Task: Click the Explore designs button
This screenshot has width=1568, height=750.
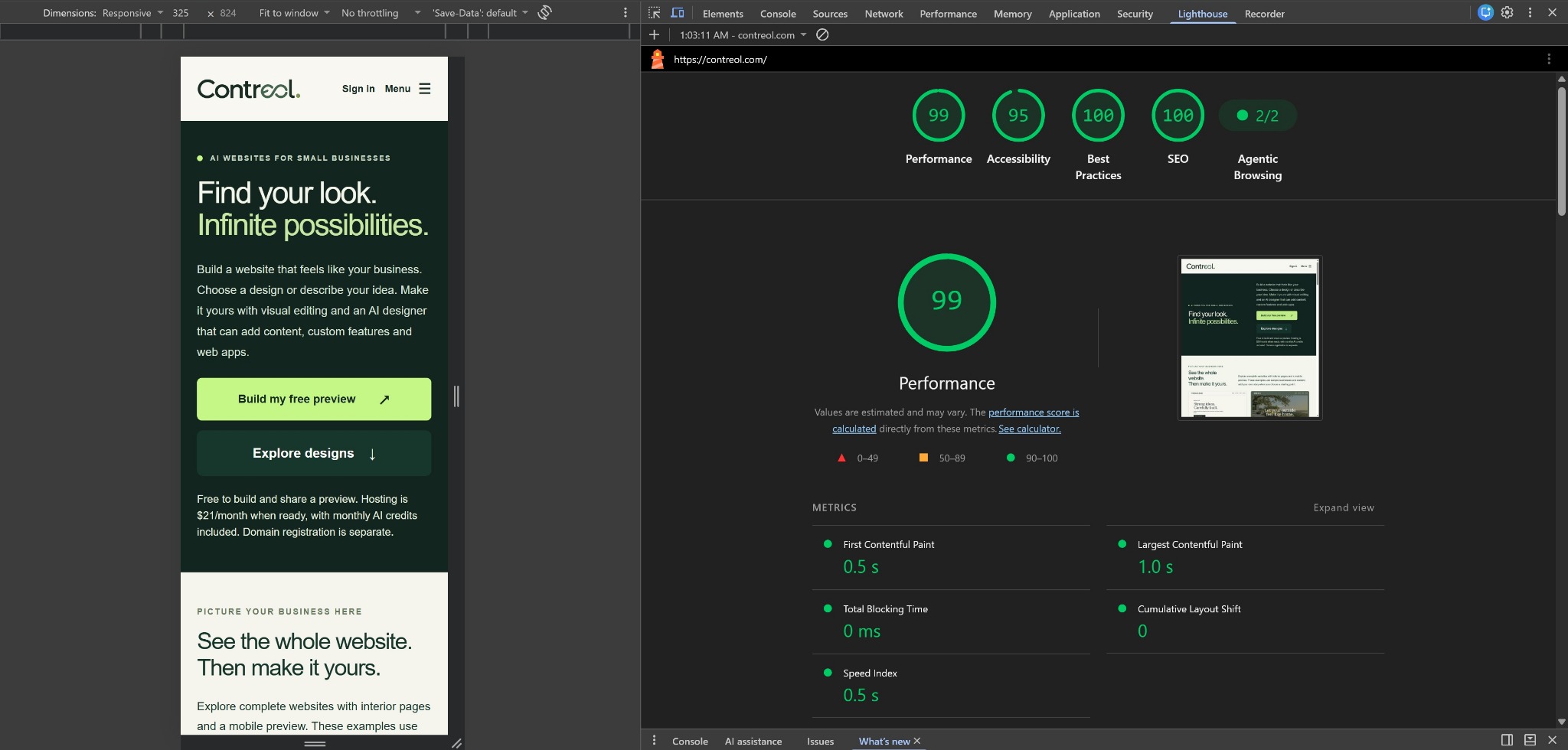Action: pyautogui.click(x=314, y=453)
